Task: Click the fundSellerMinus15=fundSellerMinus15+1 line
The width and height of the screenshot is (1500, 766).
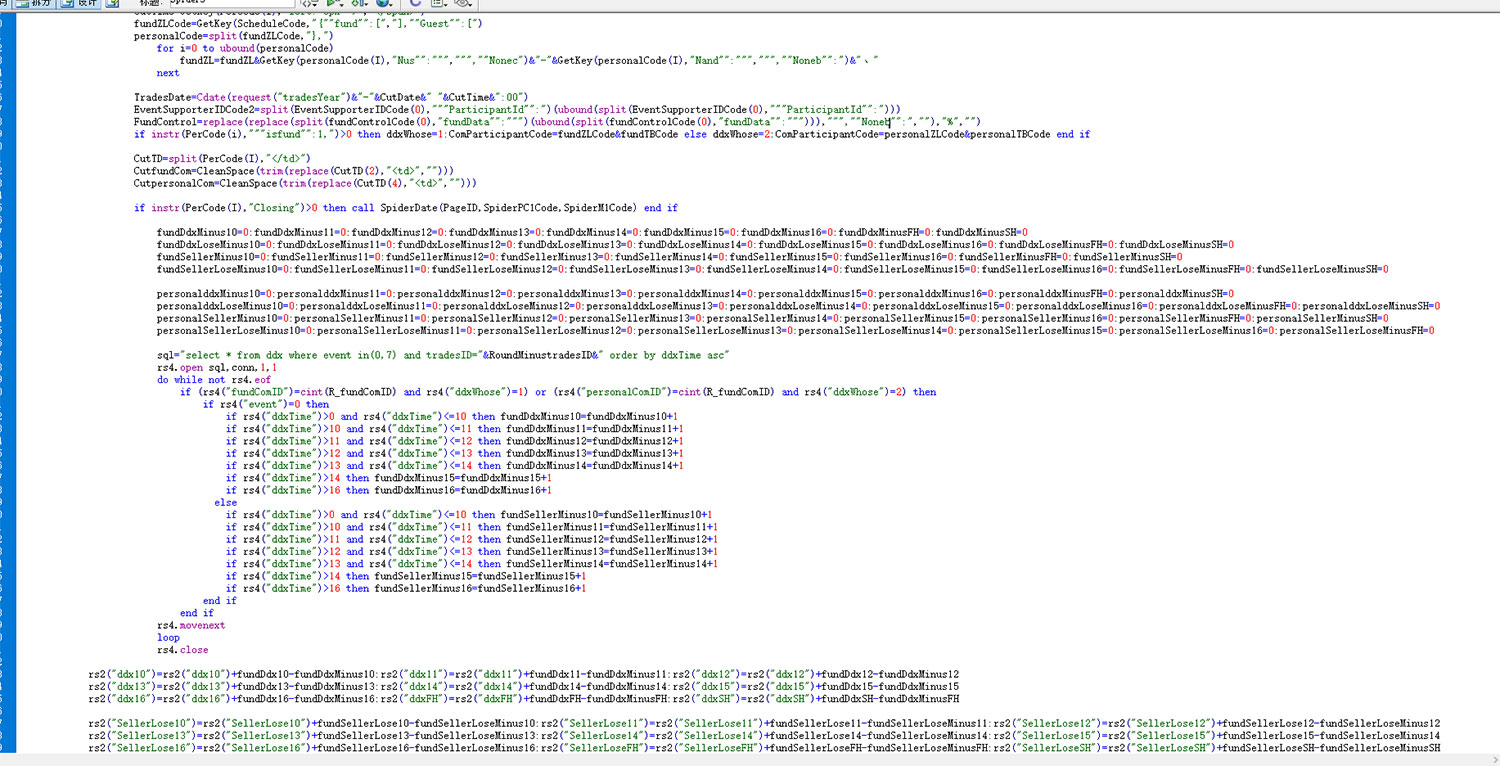Action: tap(406, 576)
